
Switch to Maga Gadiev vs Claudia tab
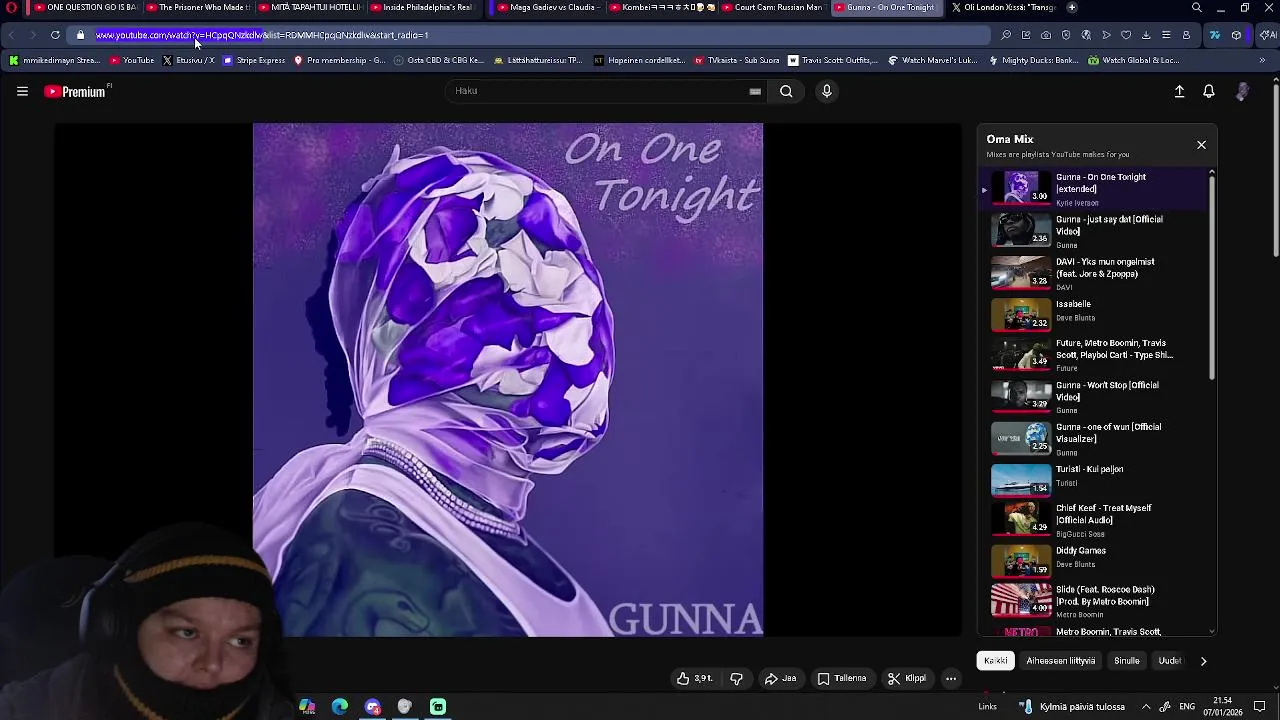pyautogui.click(x=548, y=7)
